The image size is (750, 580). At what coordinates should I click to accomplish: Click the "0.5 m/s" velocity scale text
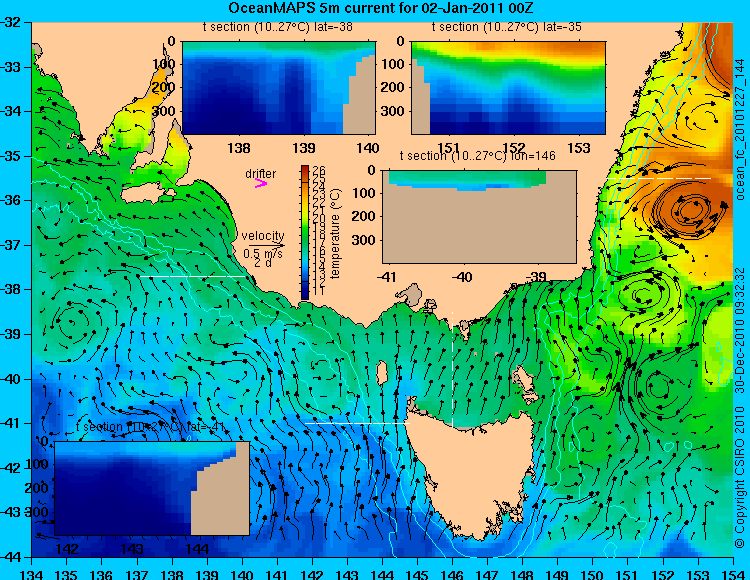pos(263,253)
